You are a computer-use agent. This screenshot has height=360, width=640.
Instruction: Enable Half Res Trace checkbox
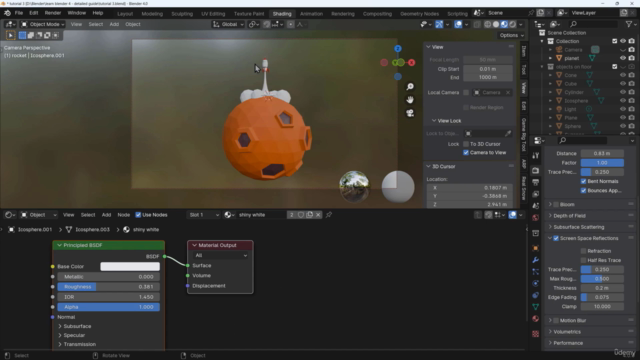coord(583,260)
